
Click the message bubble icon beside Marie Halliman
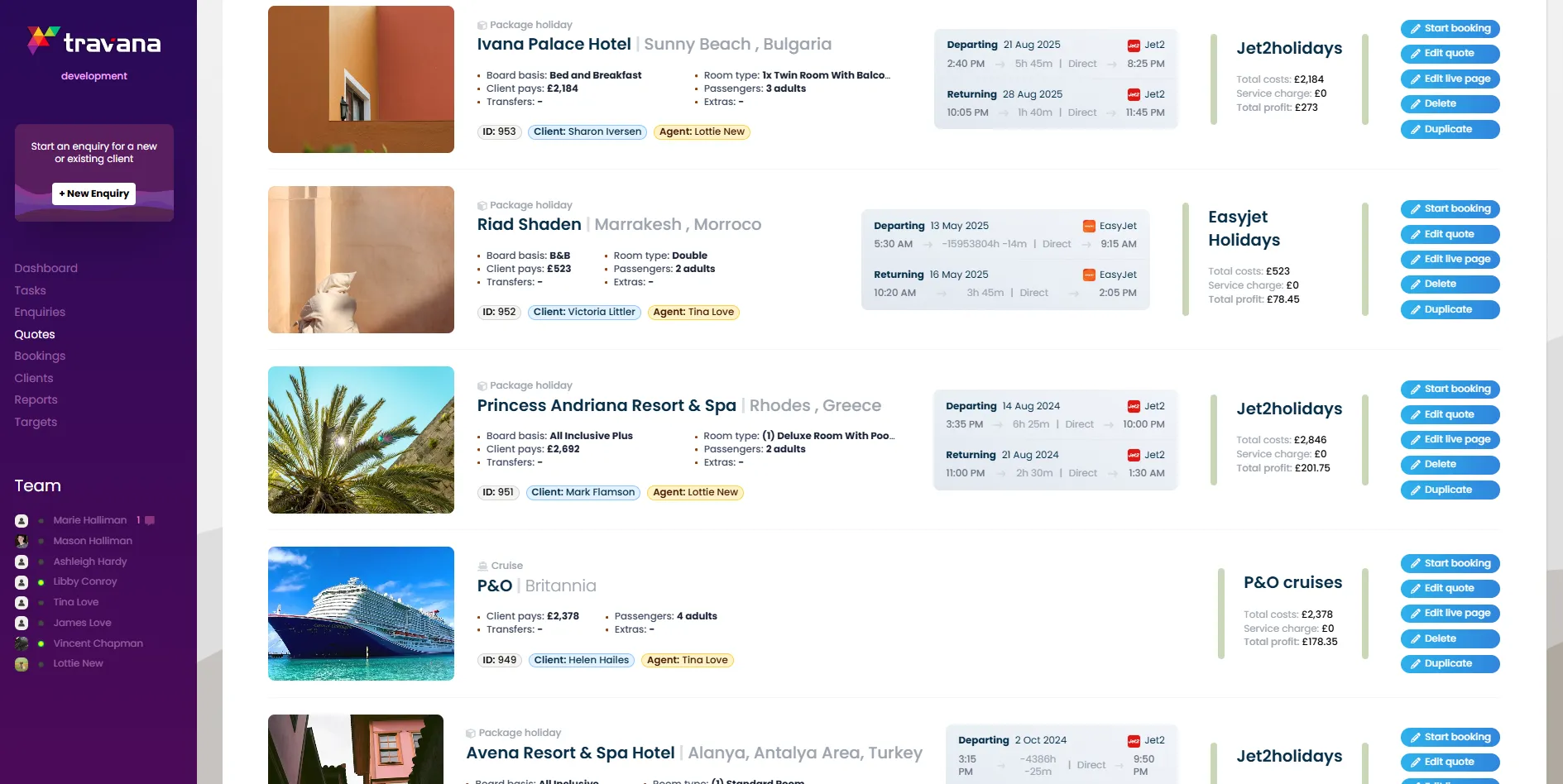[x=148, y=519]
